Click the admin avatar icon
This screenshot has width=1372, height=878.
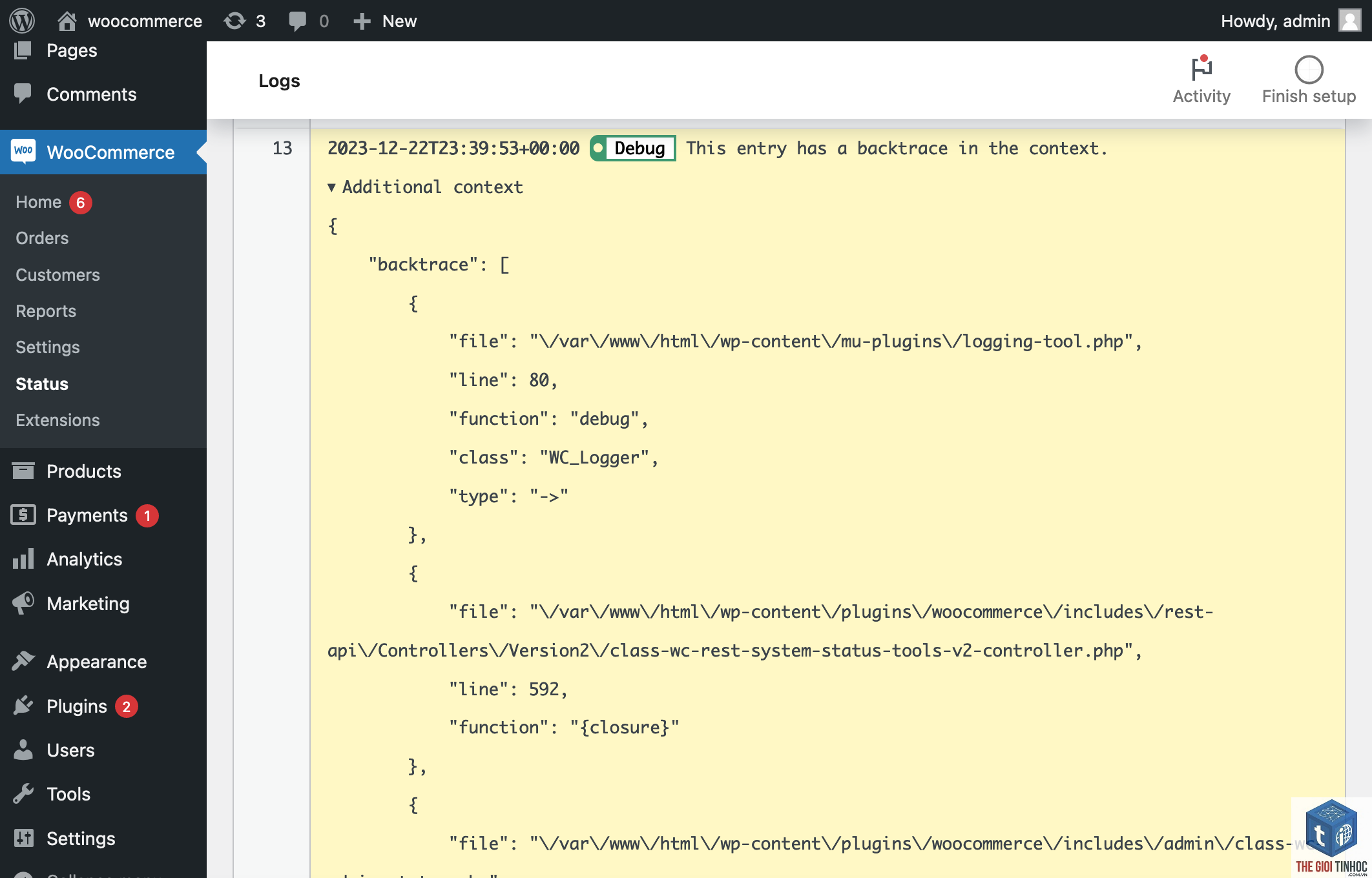pos(1350,21)
